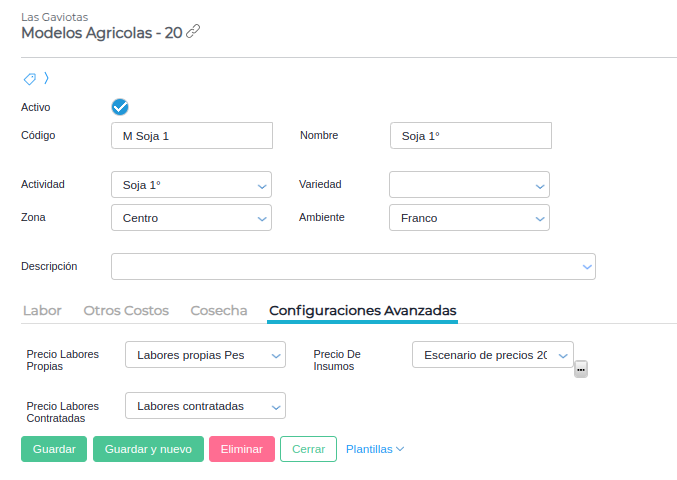Open the Precio Labores Propias dropdown
The image size is (677, 480).
(x=205, y=355)
